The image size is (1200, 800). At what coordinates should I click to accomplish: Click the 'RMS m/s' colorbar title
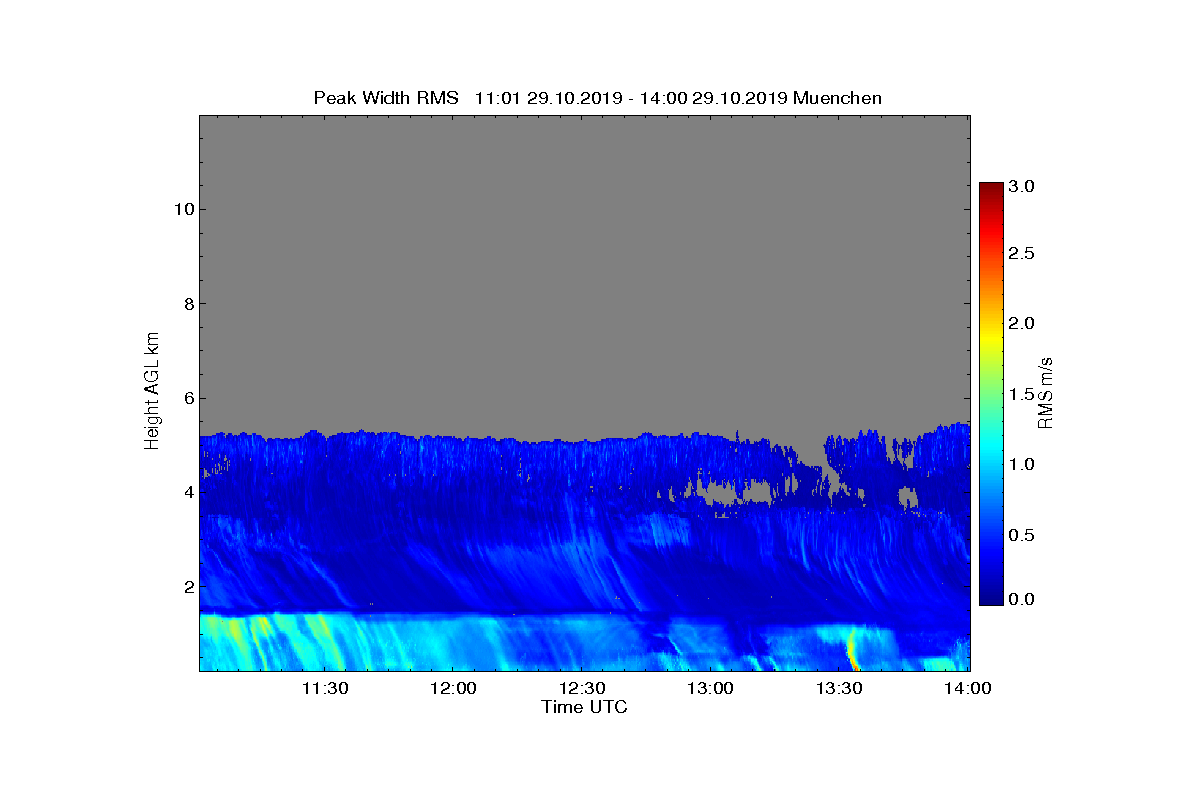tap(1047, 392)
